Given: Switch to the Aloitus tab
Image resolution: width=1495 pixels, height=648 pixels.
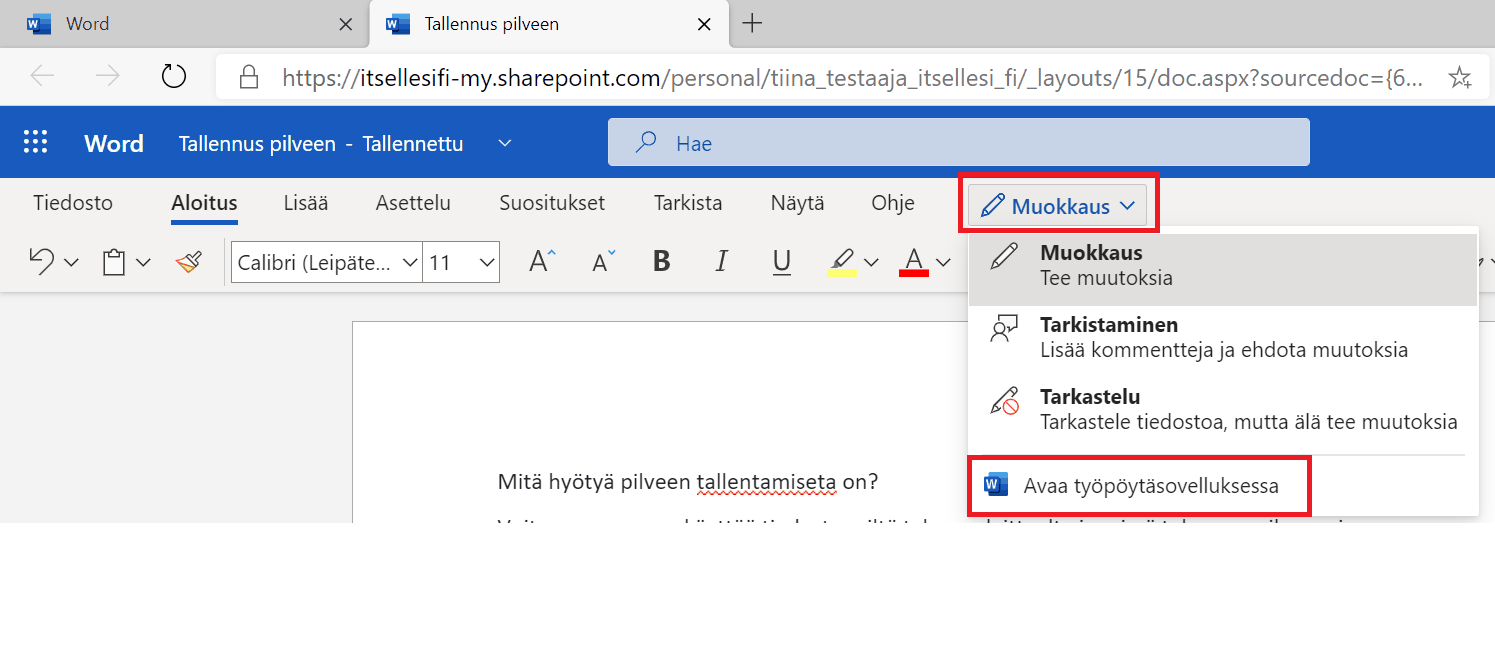Looking at the screenshot, I should 204,203.
